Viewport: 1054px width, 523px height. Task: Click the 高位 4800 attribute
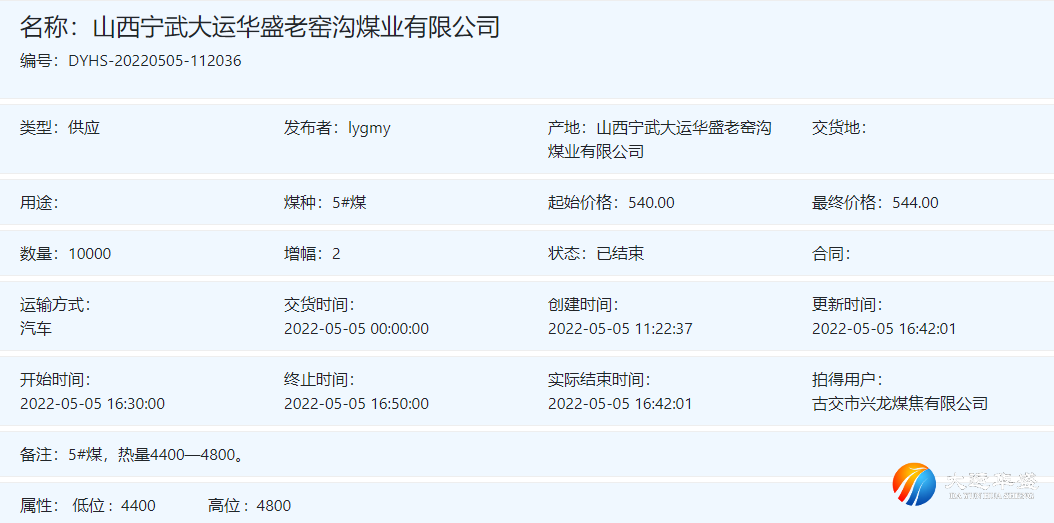[249, 506]
